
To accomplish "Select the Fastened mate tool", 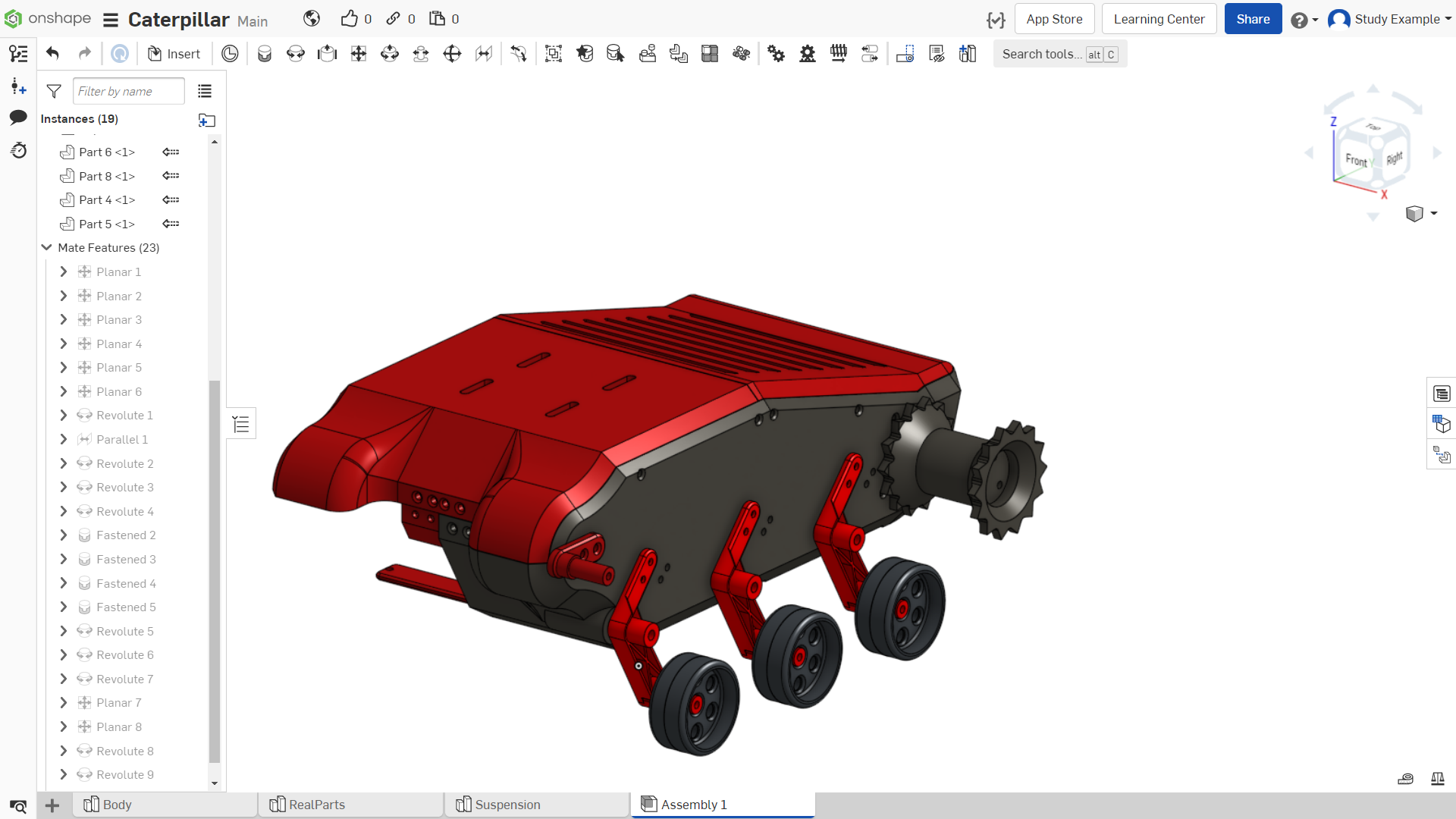I will (265, 53).
